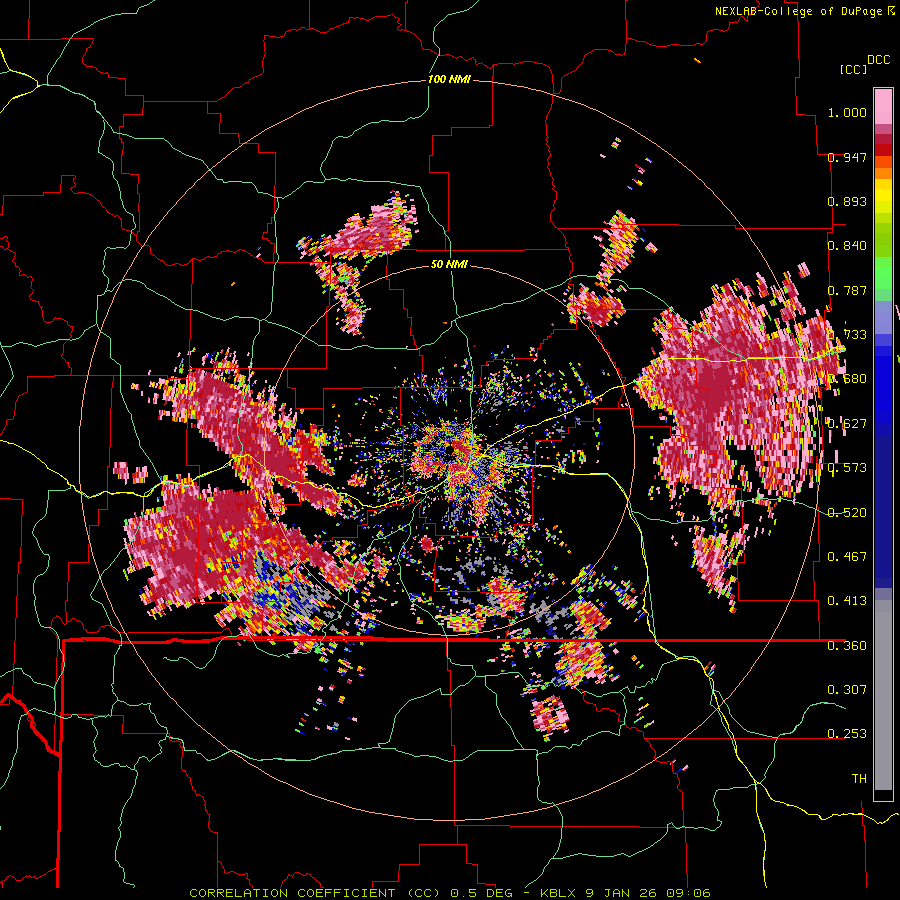900x900 pixels.
Task: Pick the light pink color bar segment
Action: tap(883, 106)
